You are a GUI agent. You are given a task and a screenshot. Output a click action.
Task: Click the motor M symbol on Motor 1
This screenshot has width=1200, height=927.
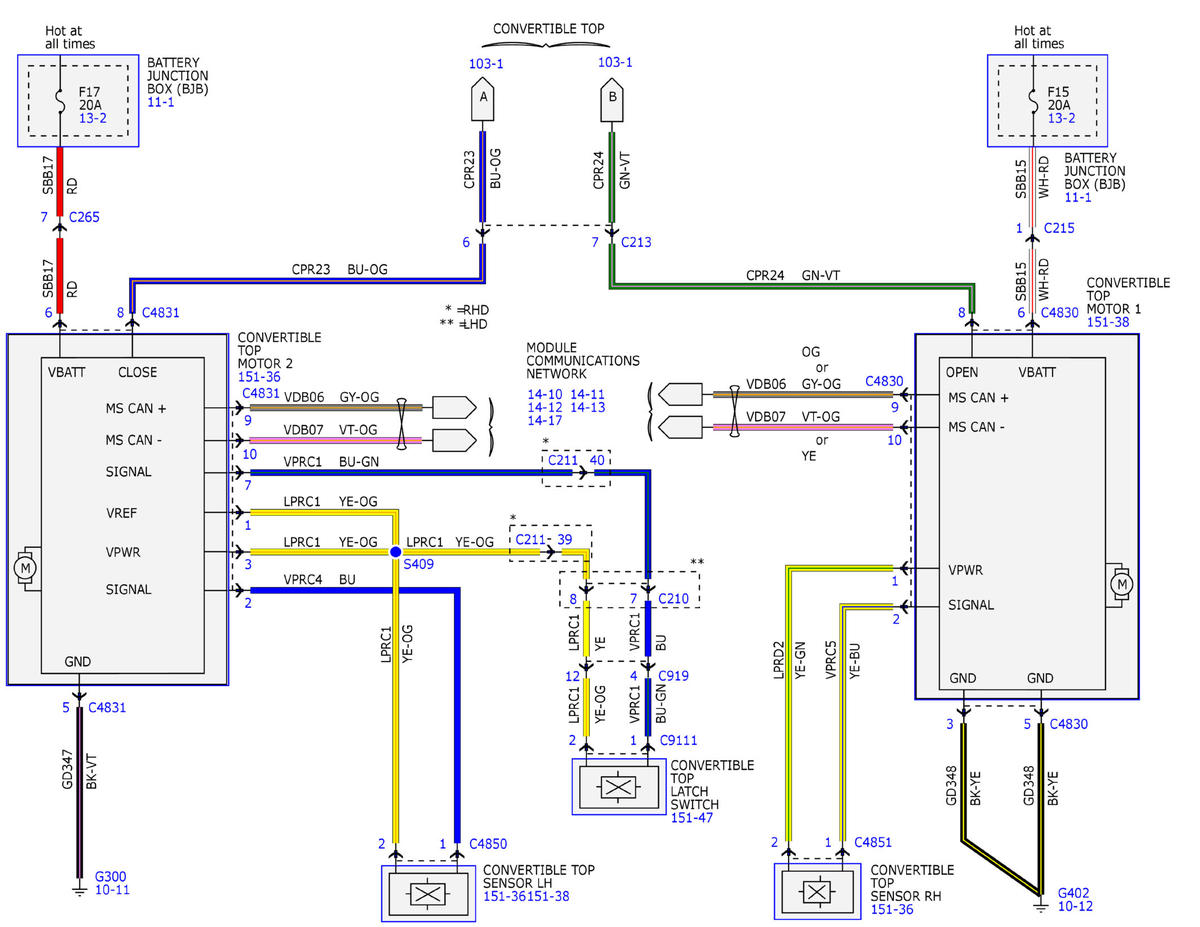pyautogui.click(x=1121, y=583)
